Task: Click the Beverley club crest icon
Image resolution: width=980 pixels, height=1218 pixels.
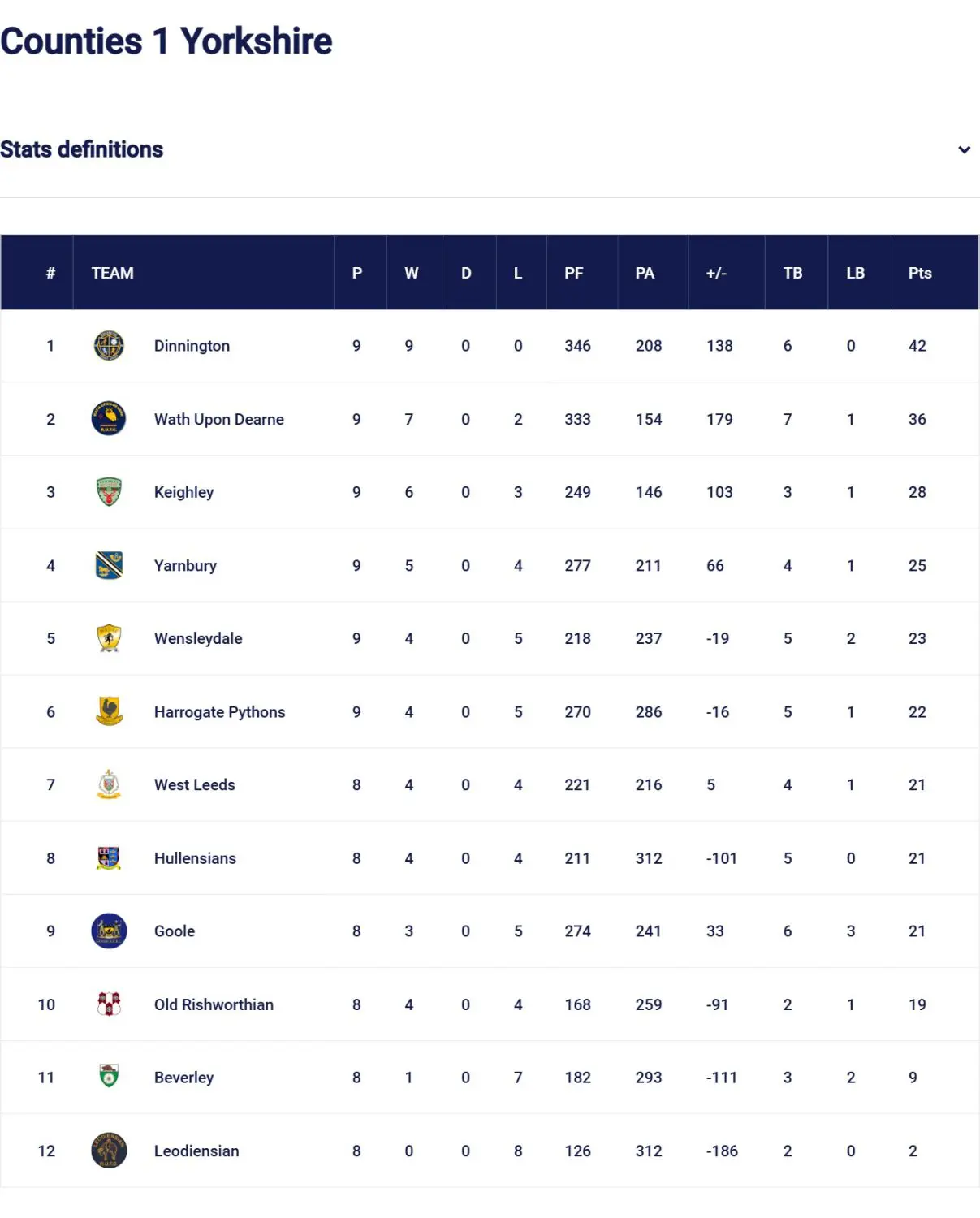Action: pos(109,1078)
